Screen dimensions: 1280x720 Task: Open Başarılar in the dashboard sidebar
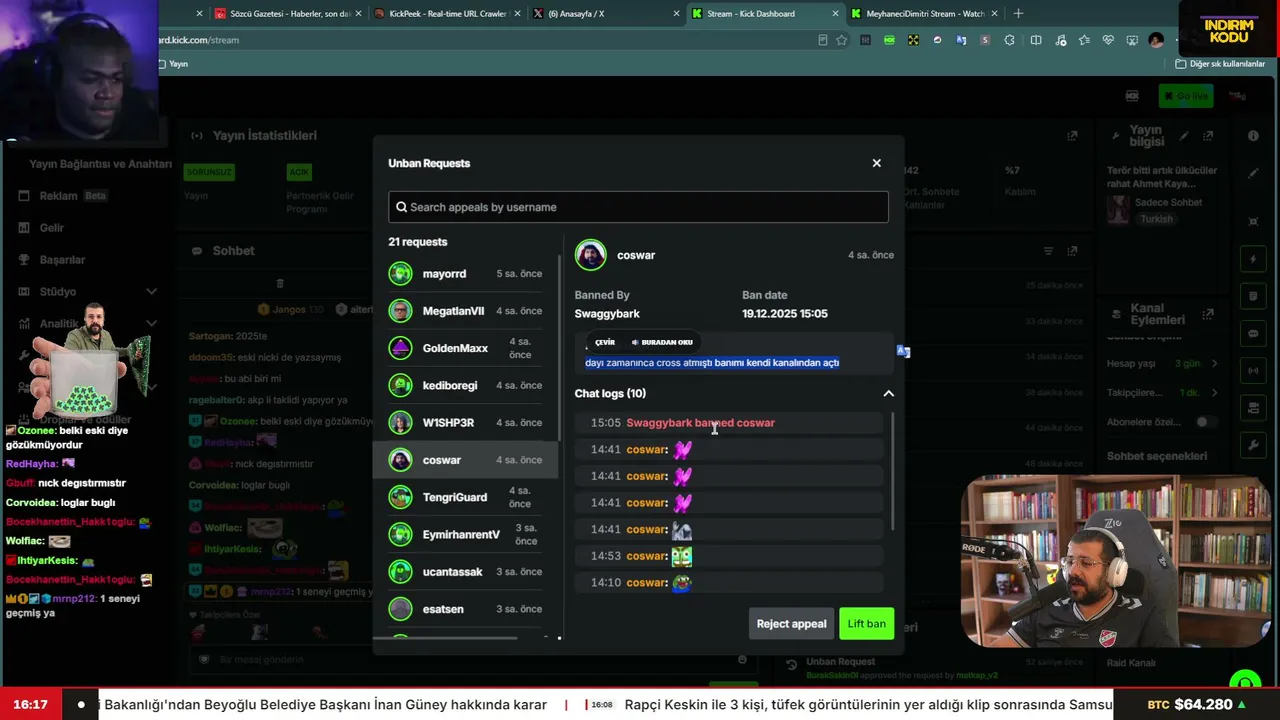[x=52, y=260]
